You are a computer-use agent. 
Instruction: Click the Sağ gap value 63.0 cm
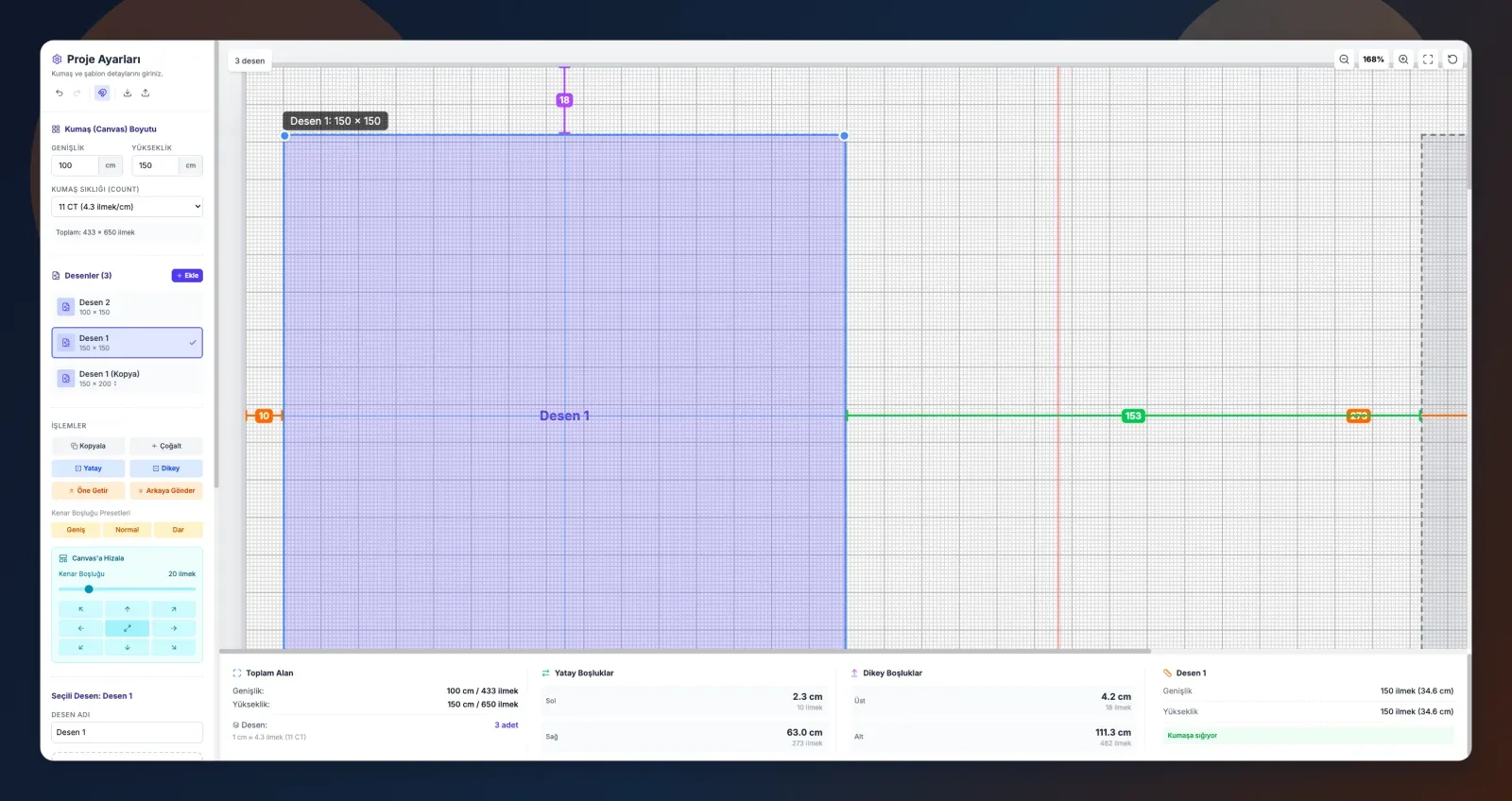coord(804,733)
